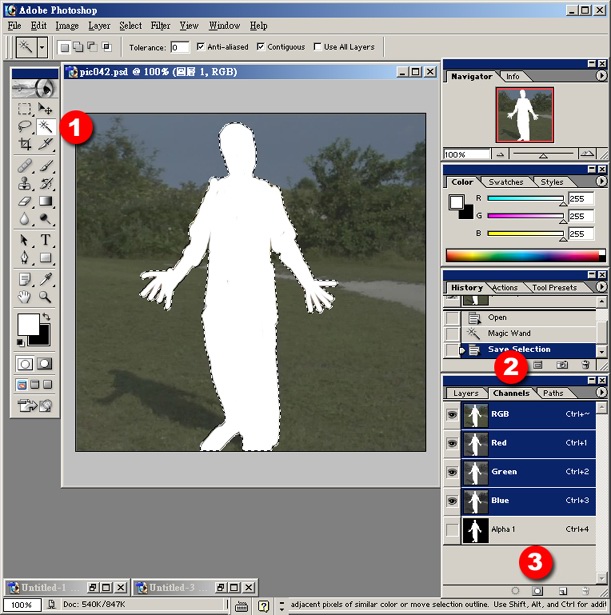Expand the Color panel options arrow
Image resolution: width=611 pixels, height=615 pixels.
[601, 182]
